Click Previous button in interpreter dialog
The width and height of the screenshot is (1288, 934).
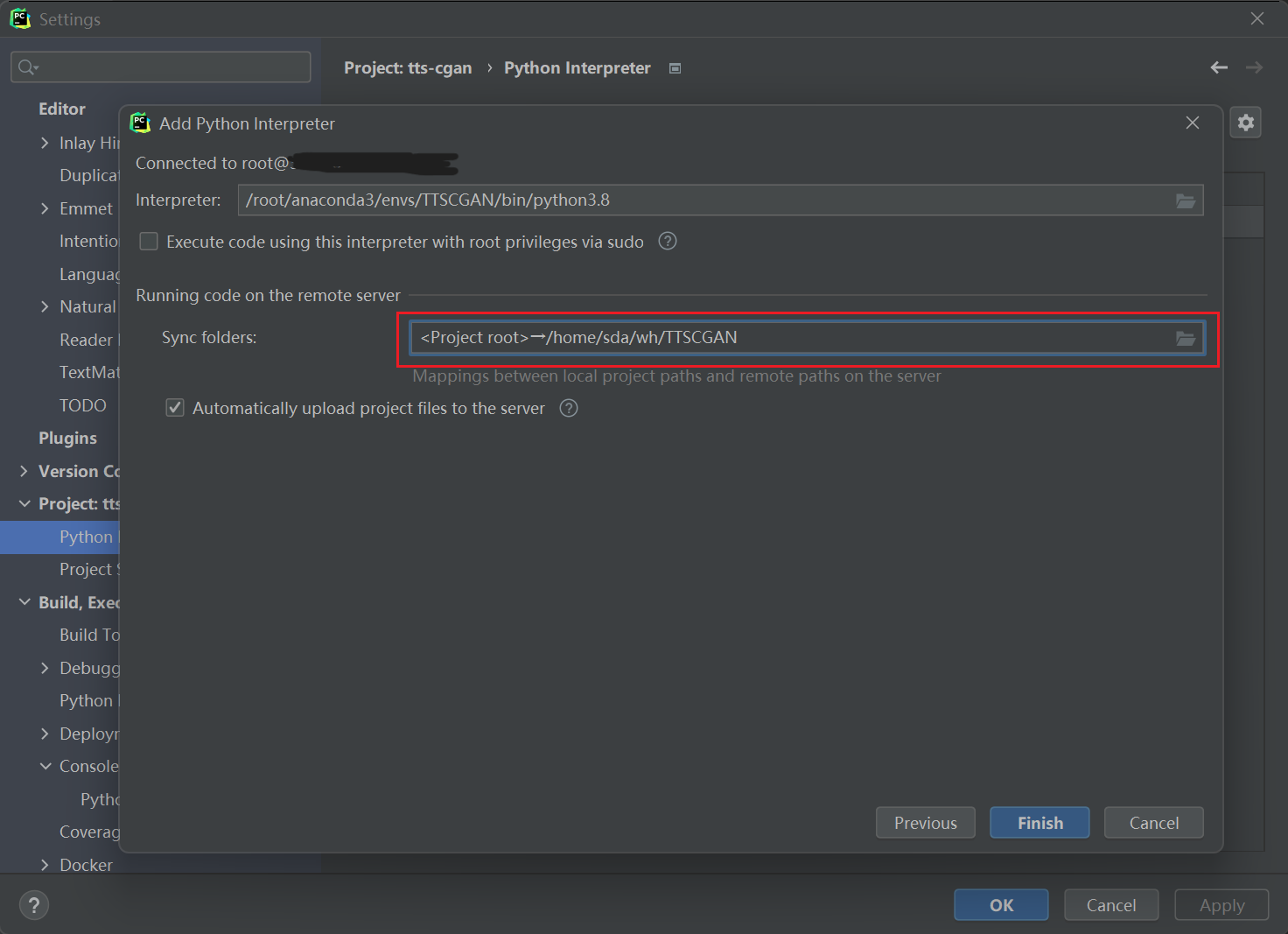[925, 823]
